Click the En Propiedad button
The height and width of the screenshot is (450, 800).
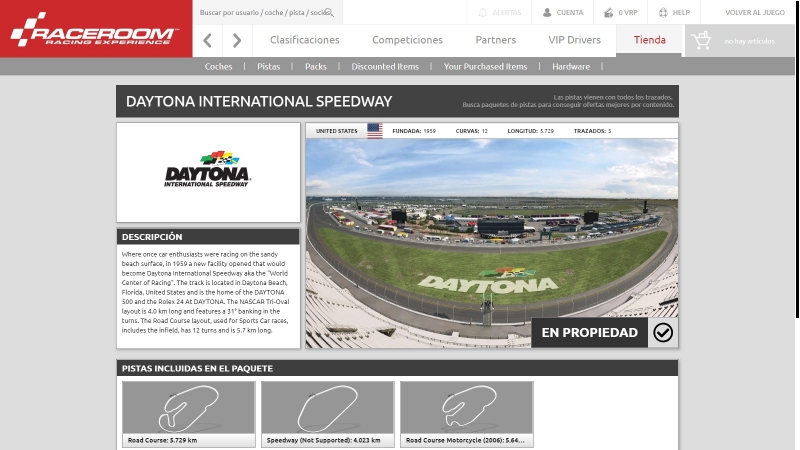point(590,333)
